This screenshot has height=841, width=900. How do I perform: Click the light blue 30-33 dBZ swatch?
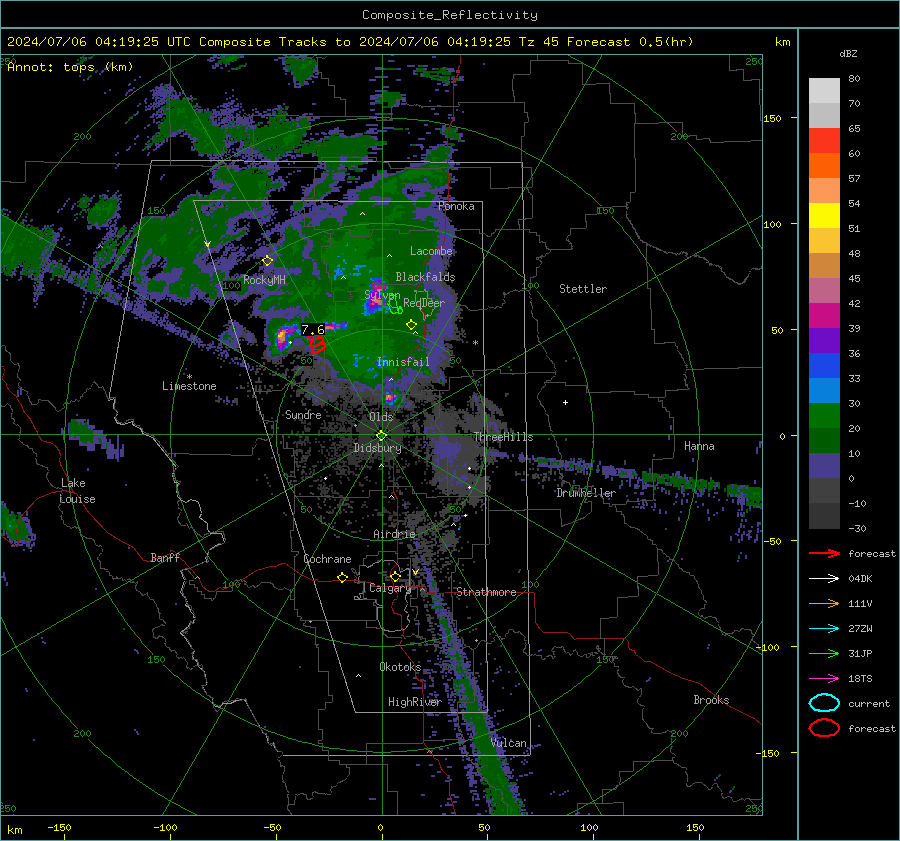click(x=824, y=390)
